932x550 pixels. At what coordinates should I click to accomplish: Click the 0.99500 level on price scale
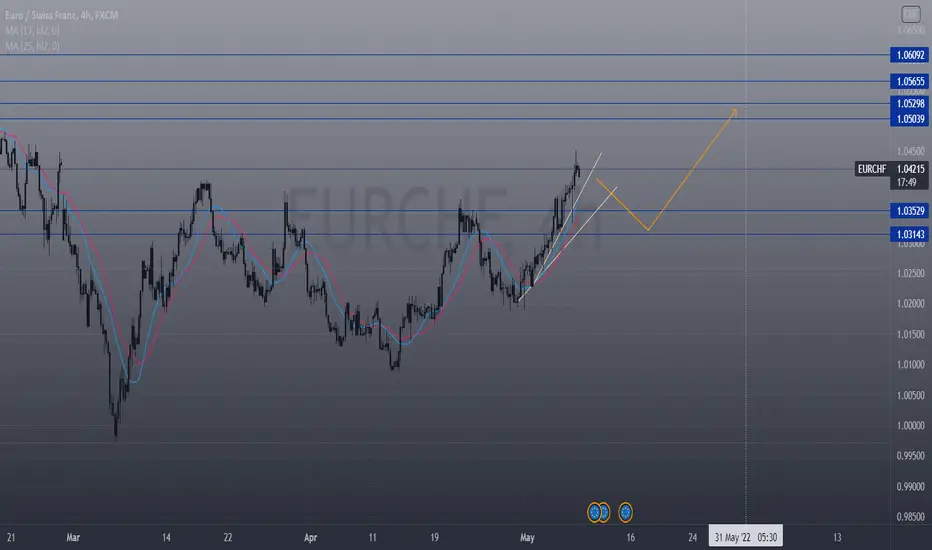(x=910, y=456)
